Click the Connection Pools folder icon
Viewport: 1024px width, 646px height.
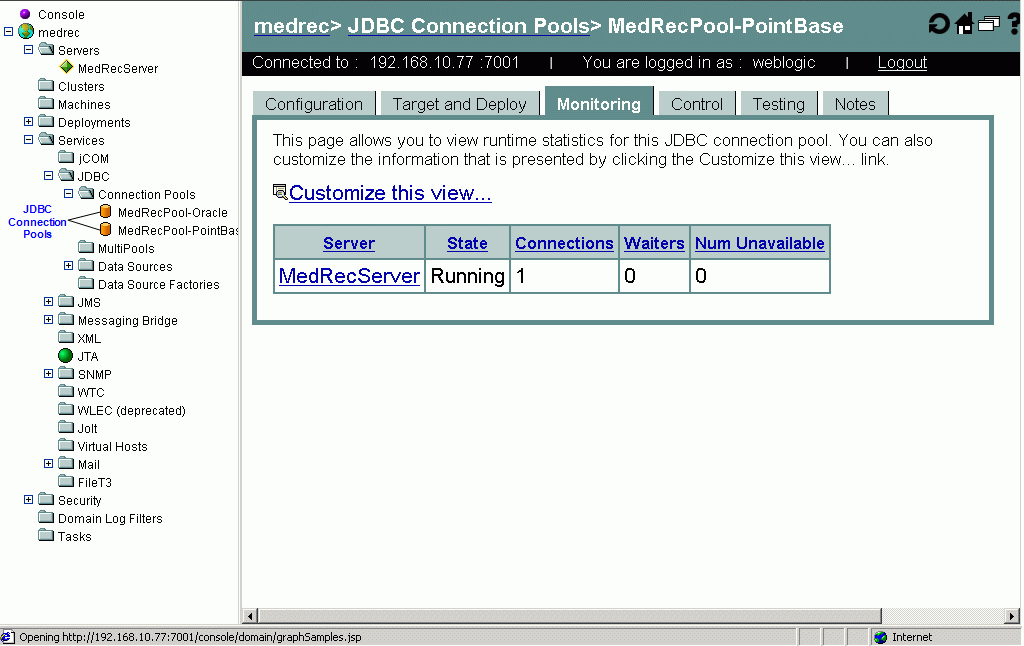[87, 193]
